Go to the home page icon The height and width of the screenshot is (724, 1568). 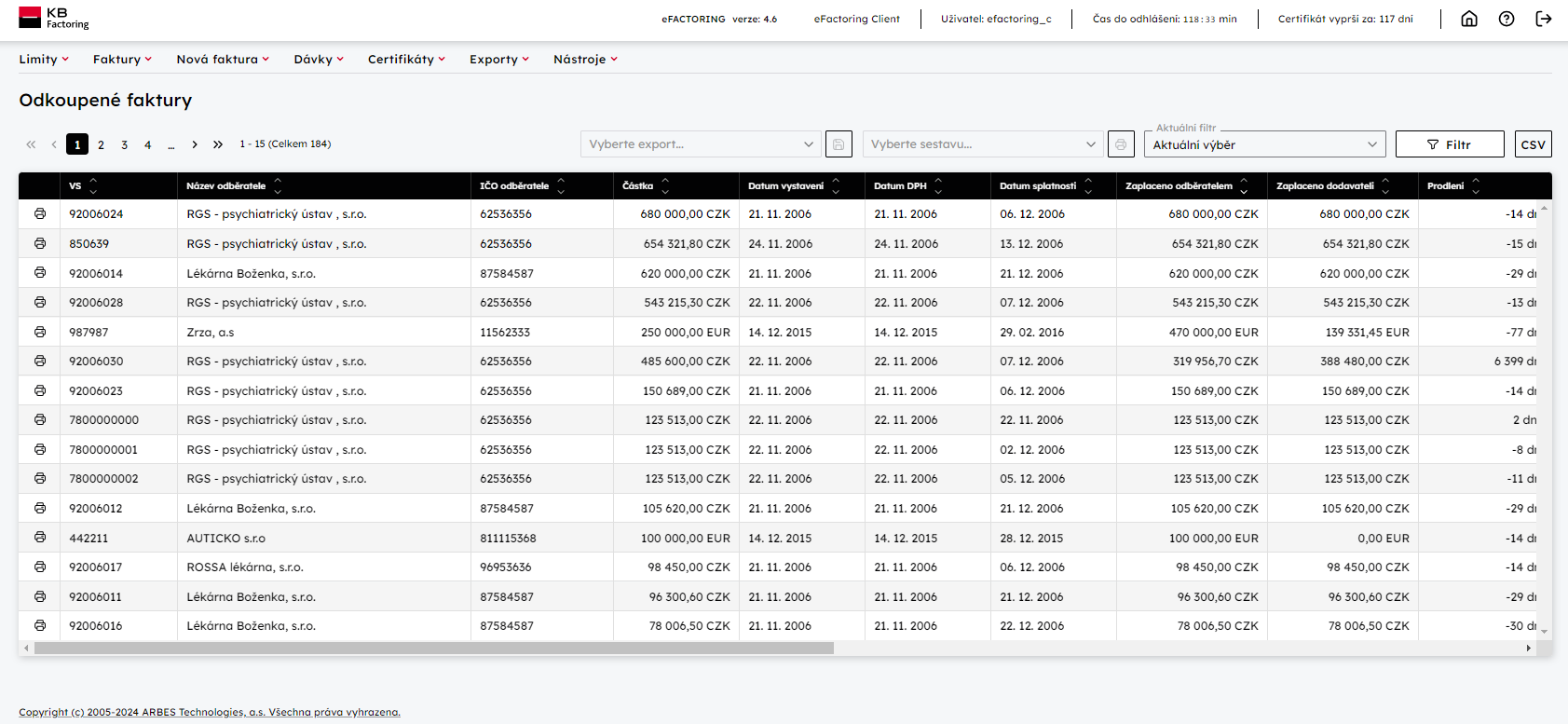click(x=1469, y=19)
